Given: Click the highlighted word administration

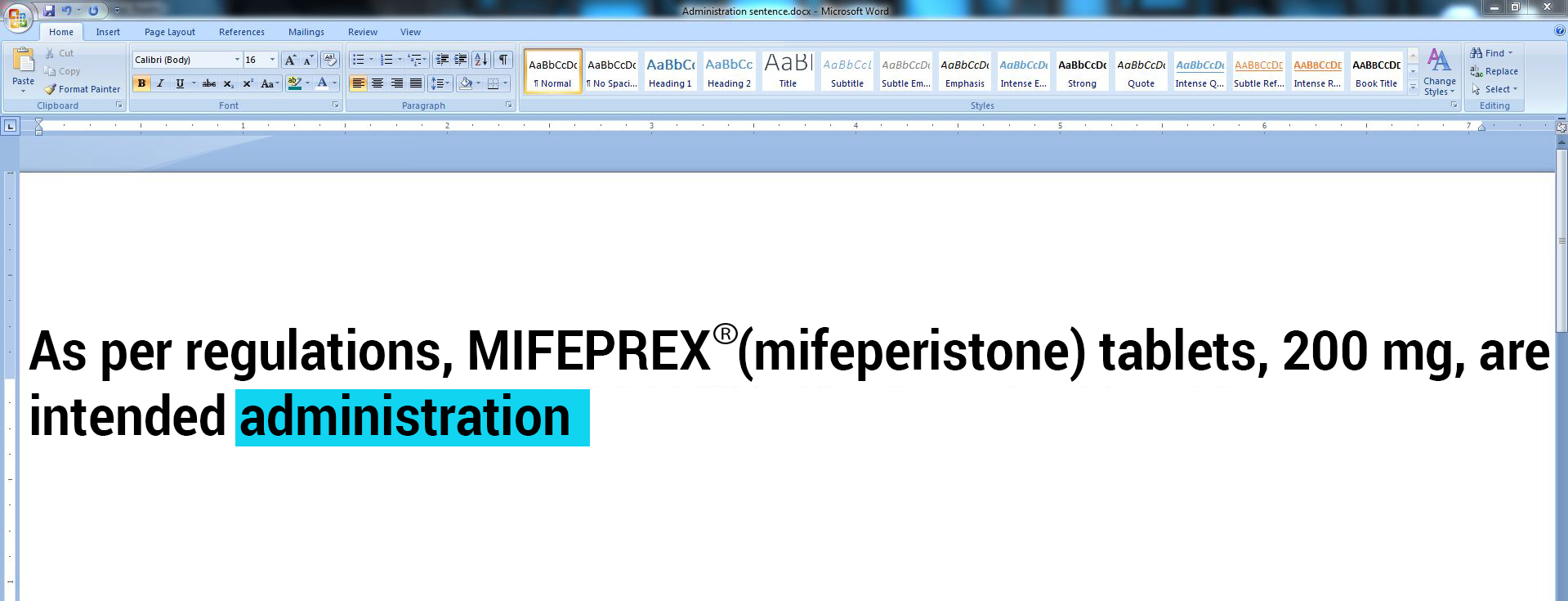Looking at the screenshot, I should pos(405,417).
